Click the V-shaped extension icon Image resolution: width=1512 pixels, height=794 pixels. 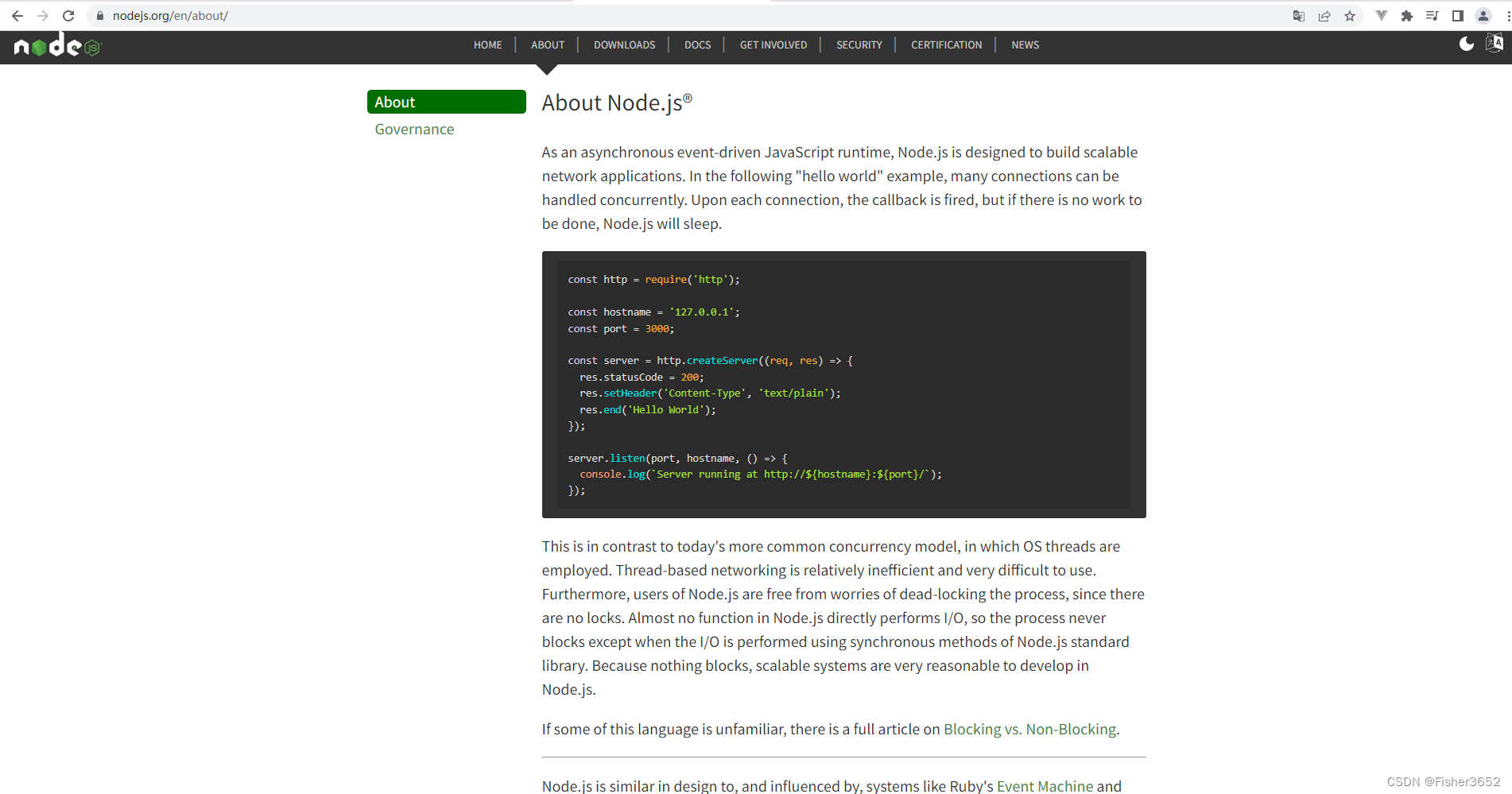tap(1382, 16)
